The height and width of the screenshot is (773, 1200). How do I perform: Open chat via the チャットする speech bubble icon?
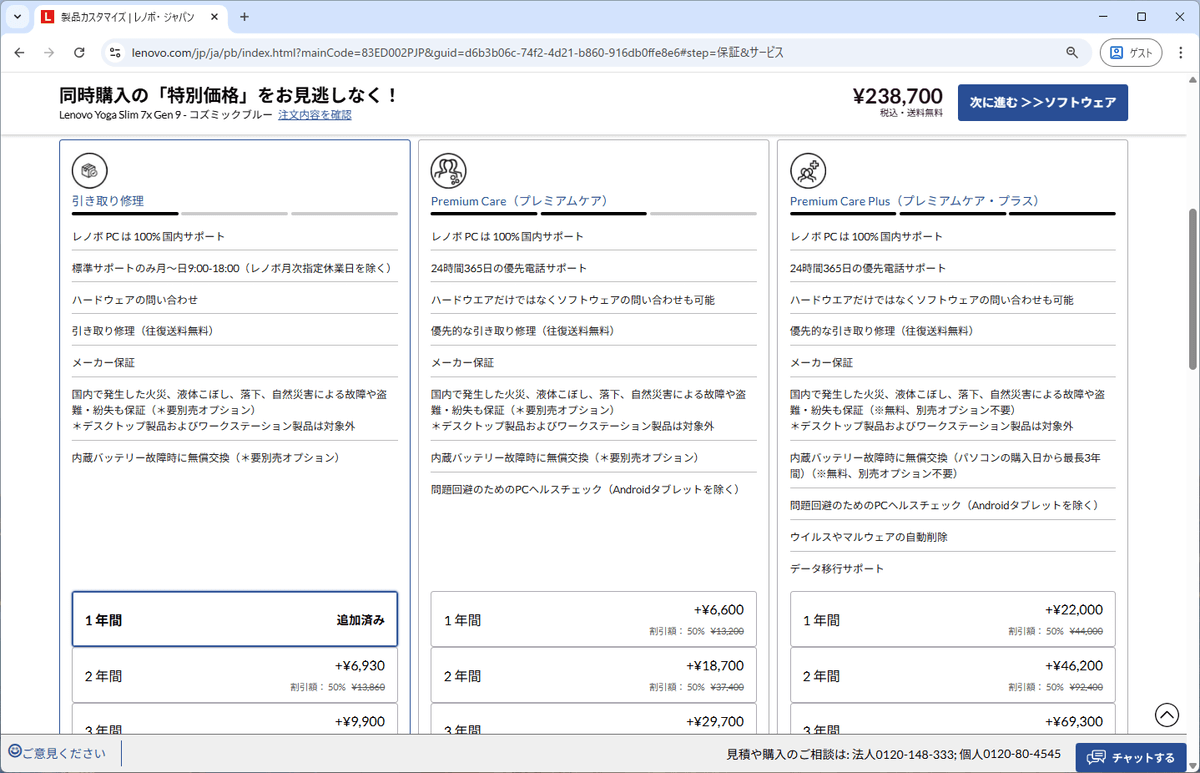1097,758
